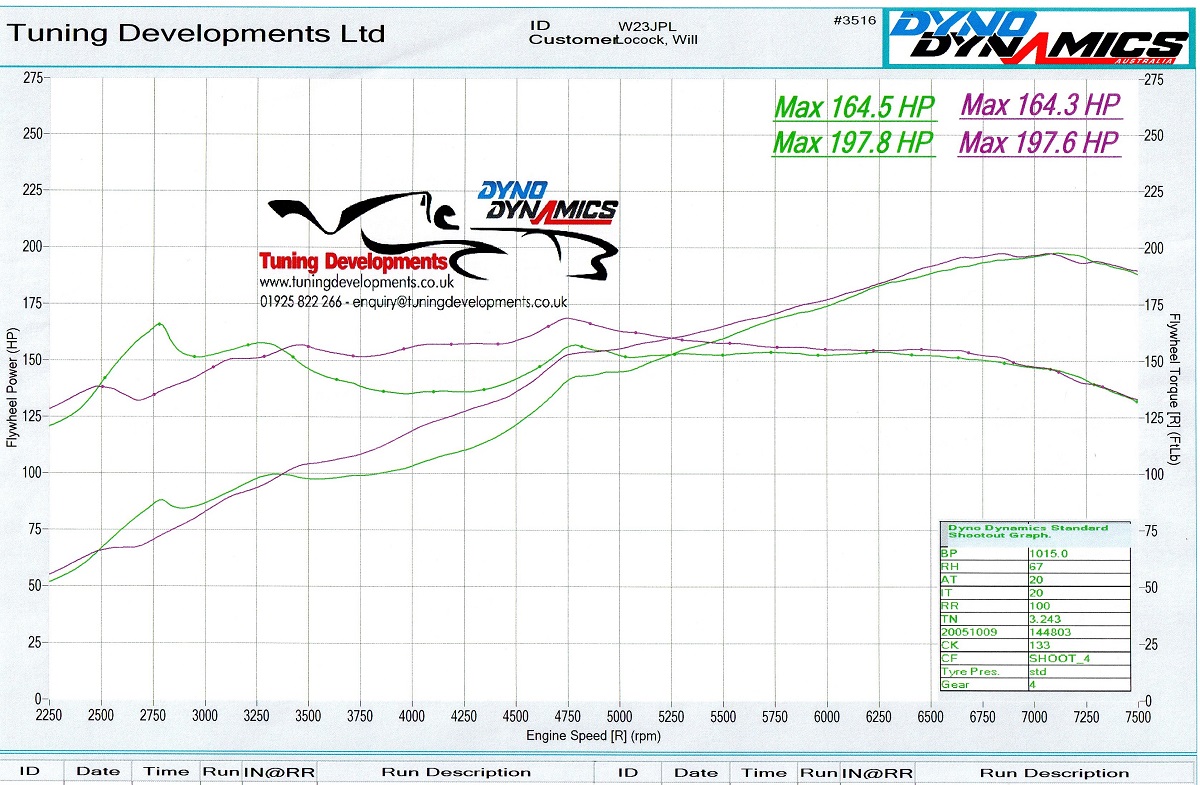This screenshot has height=785, width=1200.
Task: Click the AT row label in table
Action: [x=948, y=580]
